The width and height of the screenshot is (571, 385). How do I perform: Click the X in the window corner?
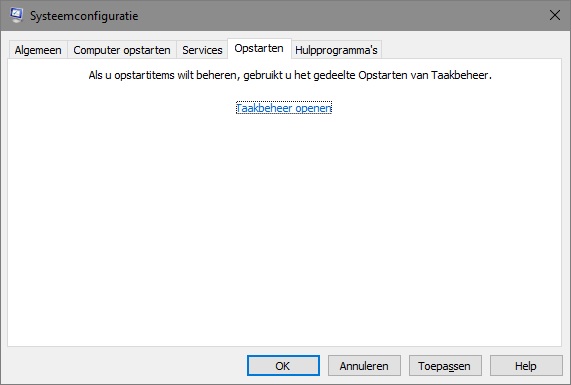[555, 15]
